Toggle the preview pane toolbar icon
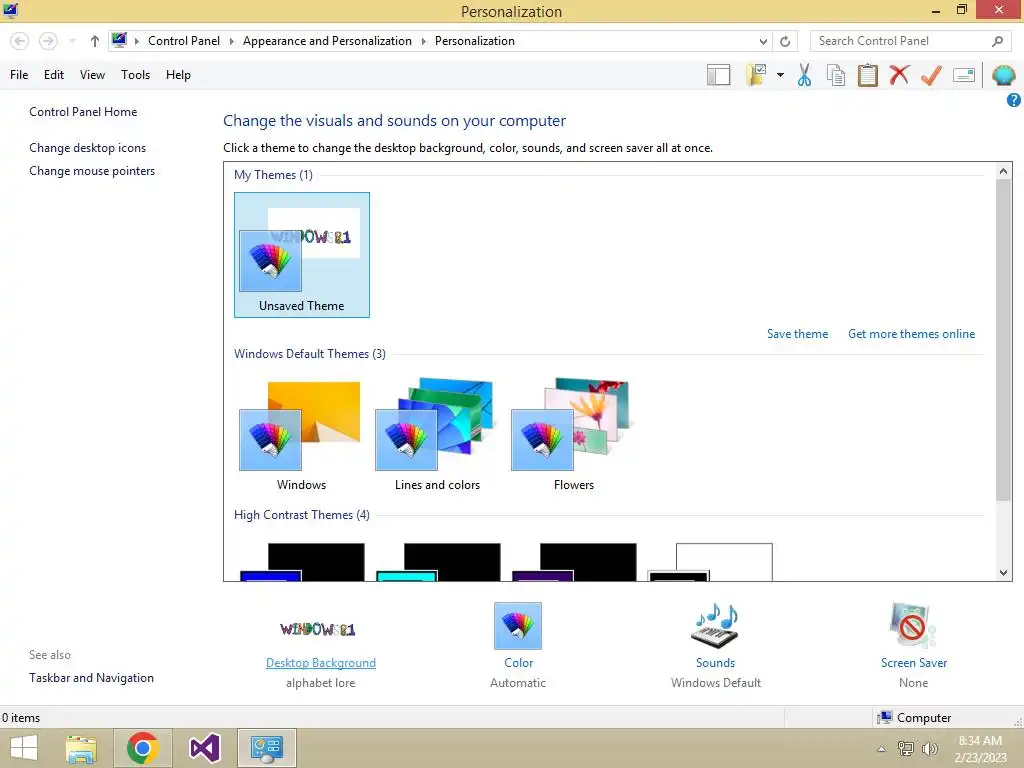 pos(718,75)
